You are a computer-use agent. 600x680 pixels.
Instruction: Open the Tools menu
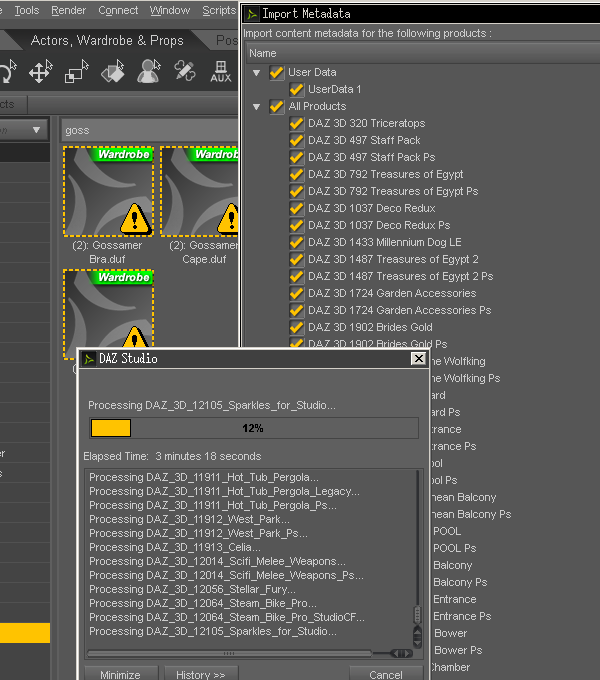click(27, 10)
